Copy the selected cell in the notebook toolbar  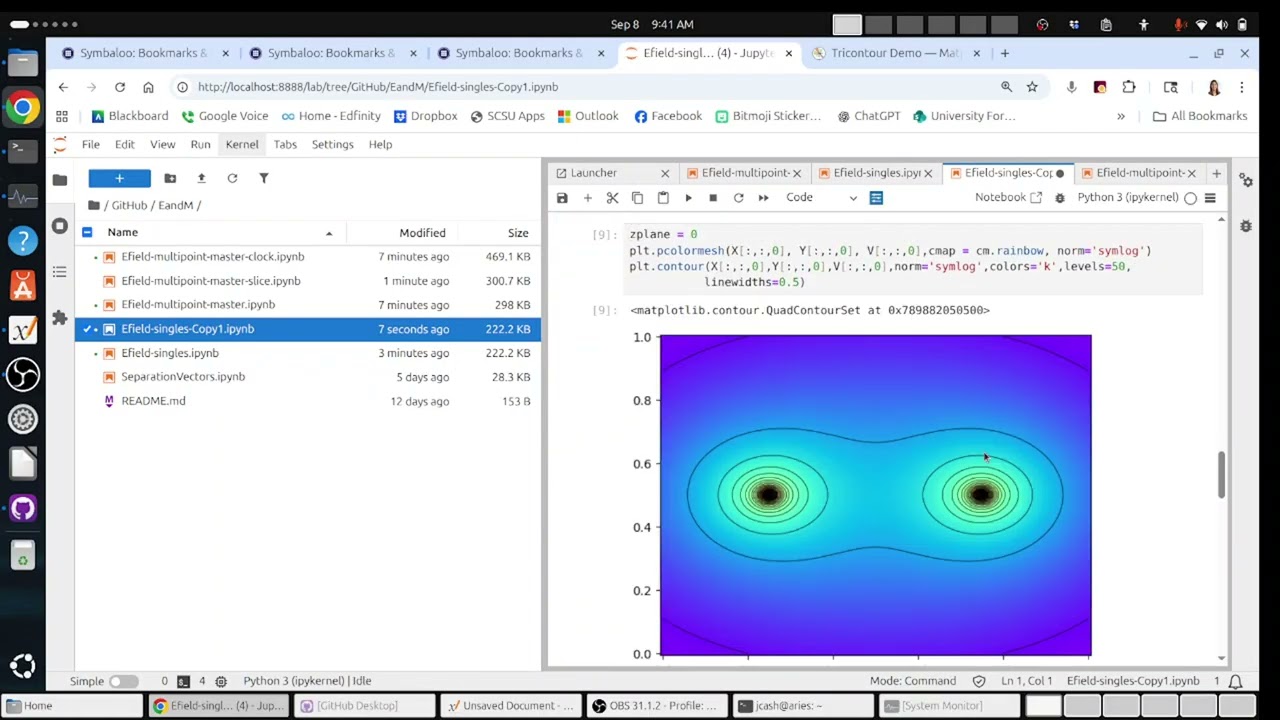tap(637, 198)
